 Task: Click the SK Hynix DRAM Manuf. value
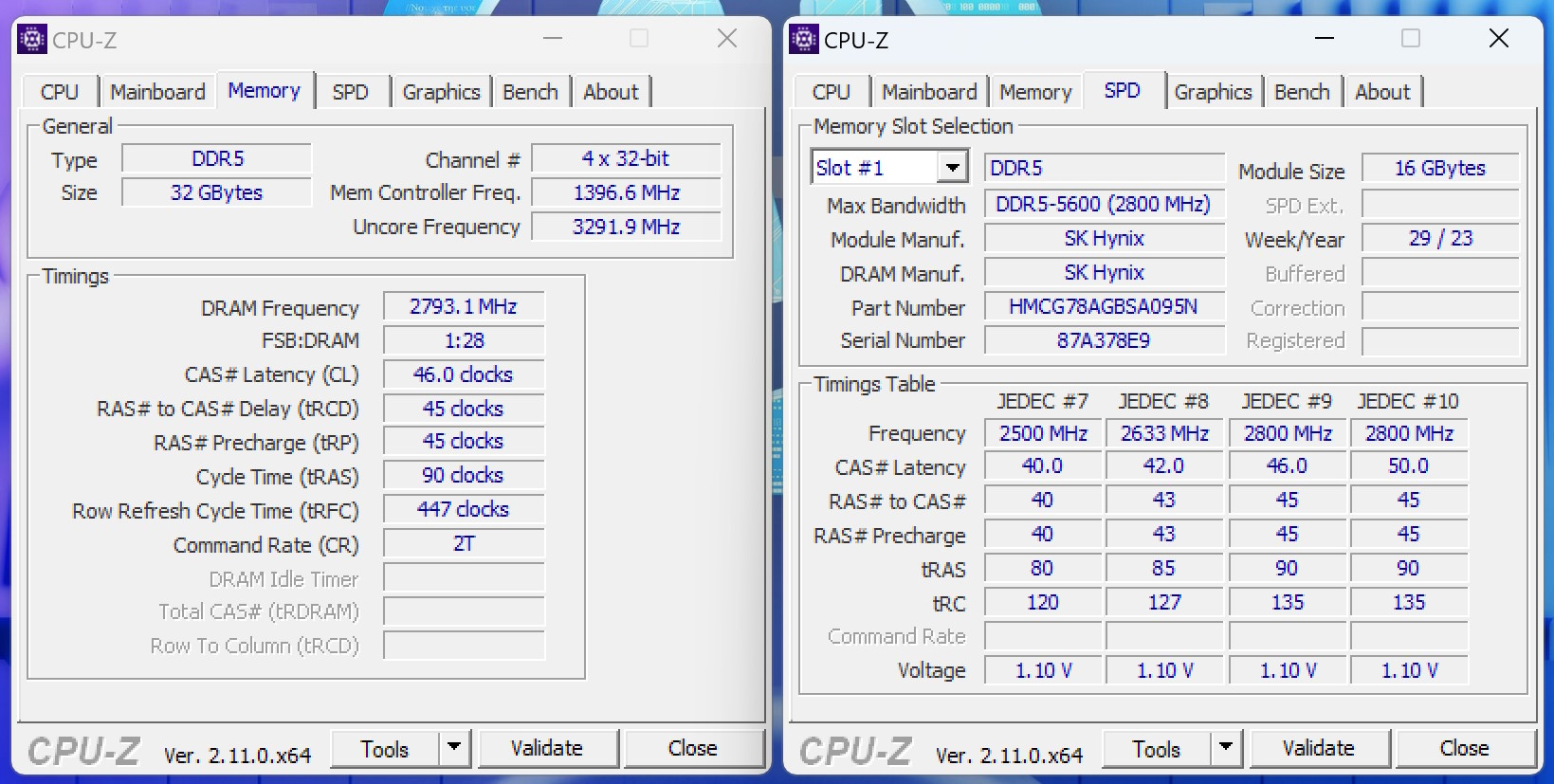[1105, 272]
